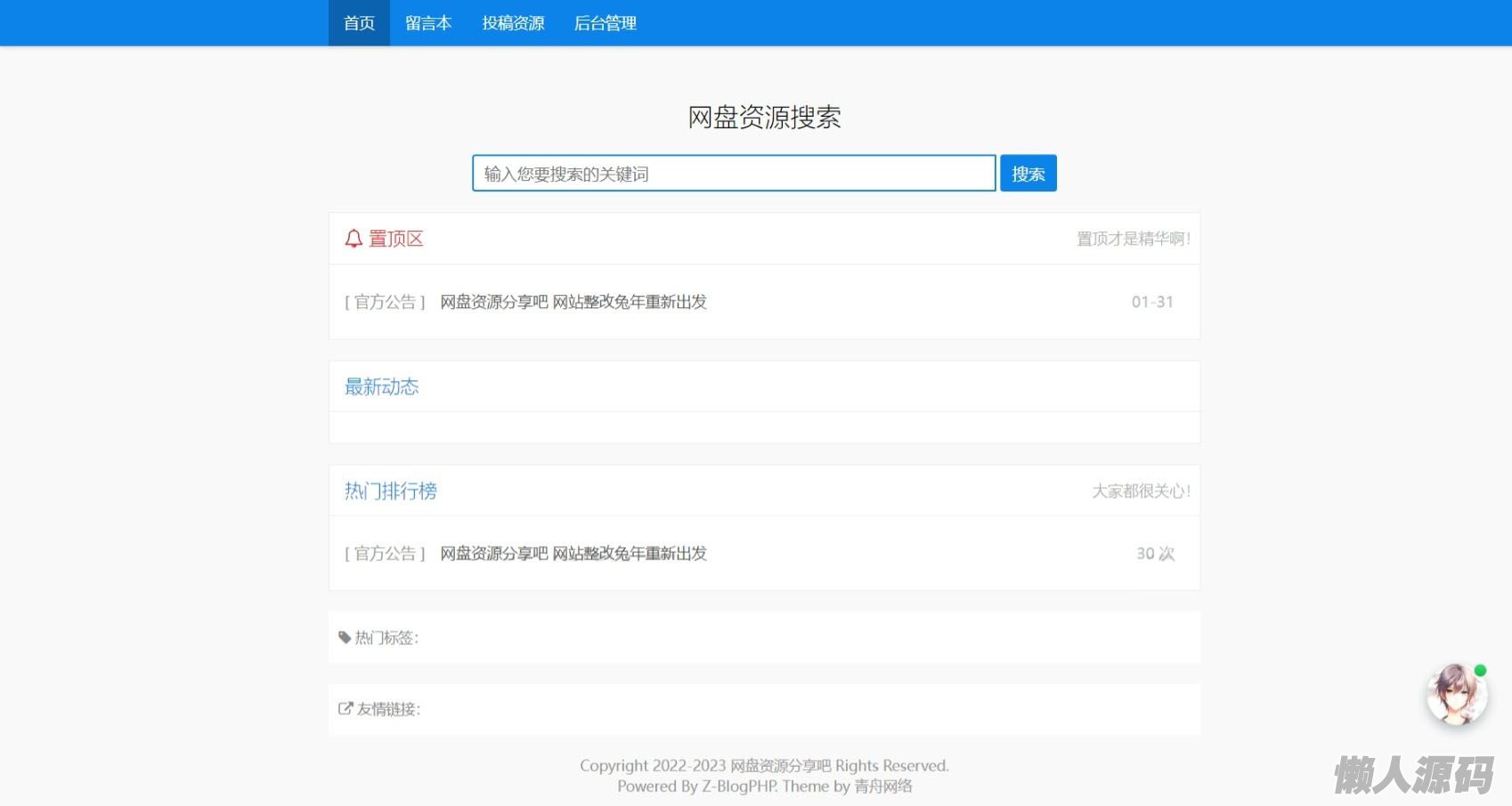Click the 热门排行榜 heading
Screen dimensions: 1512x806
pos(391,491)
